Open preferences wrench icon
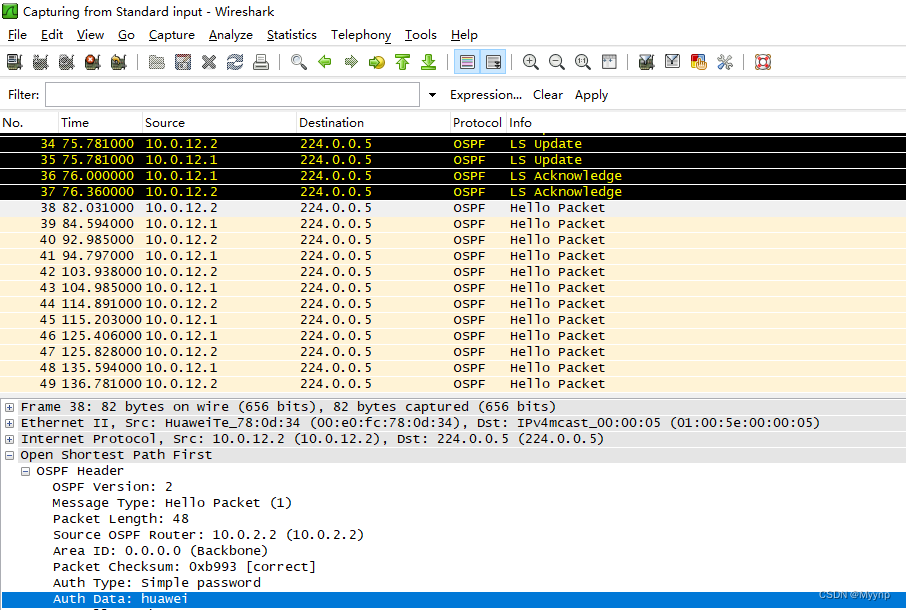This screenshot has height=610, width=906. pos(725,62)
